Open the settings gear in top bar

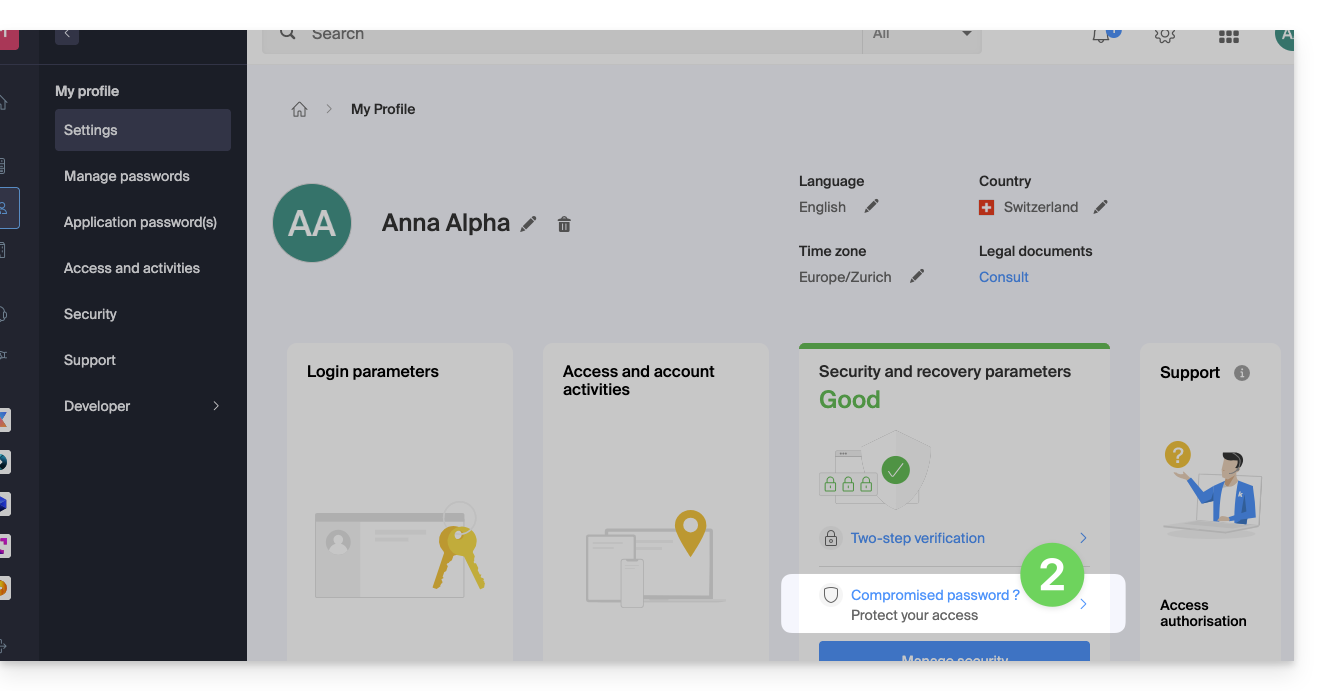pyautogui.click(x=1164, y=35)
